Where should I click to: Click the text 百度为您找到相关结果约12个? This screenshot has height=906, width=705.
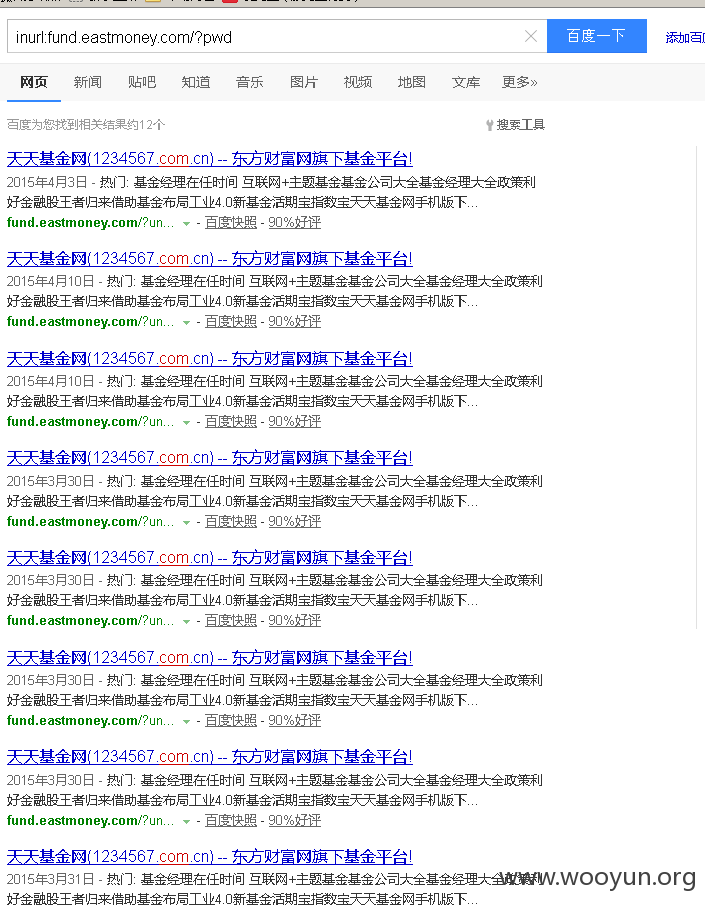click(x=86, y=125)
